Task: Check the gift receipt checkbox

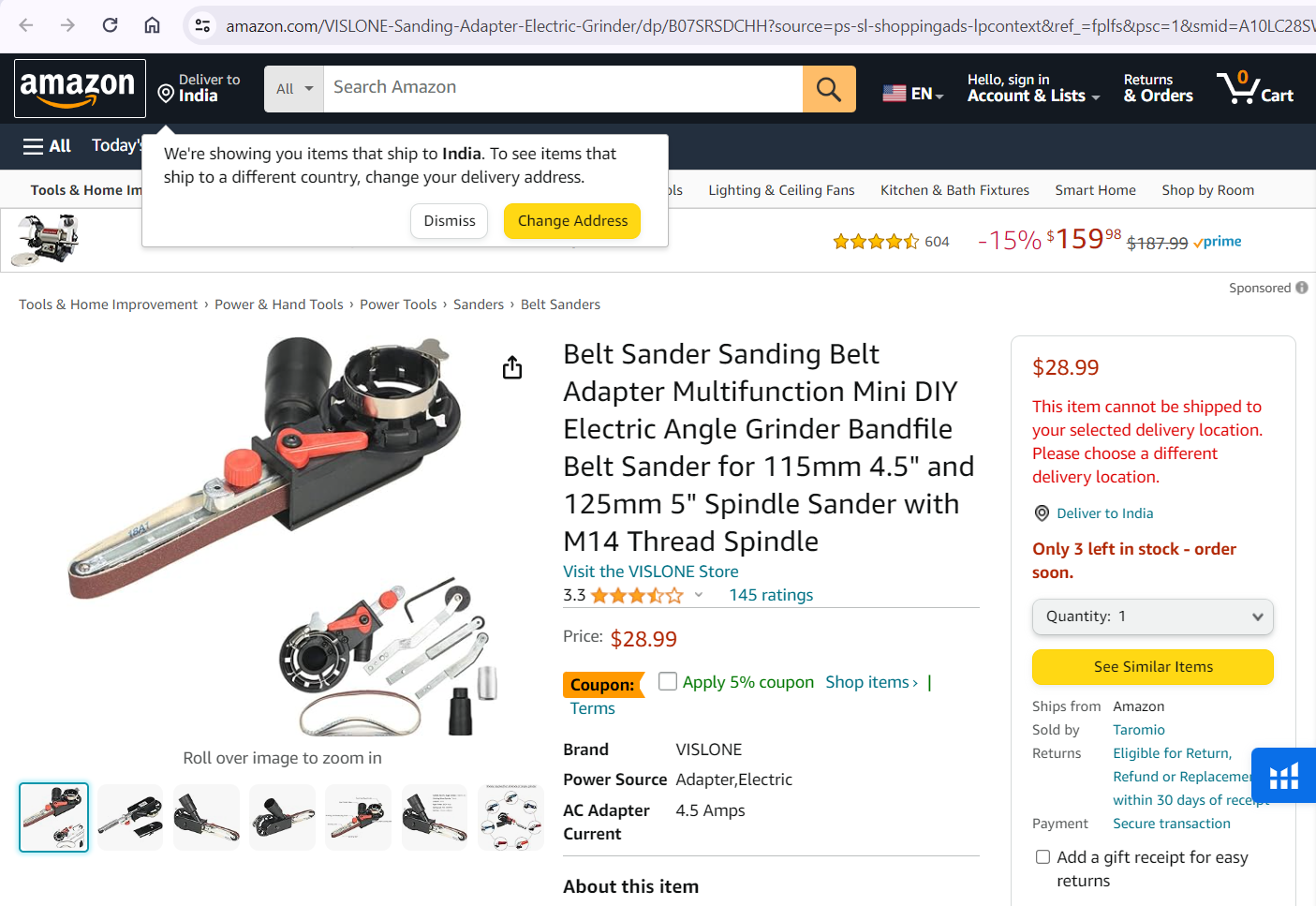Action: pyautogui.click(x=1042, y=856)
